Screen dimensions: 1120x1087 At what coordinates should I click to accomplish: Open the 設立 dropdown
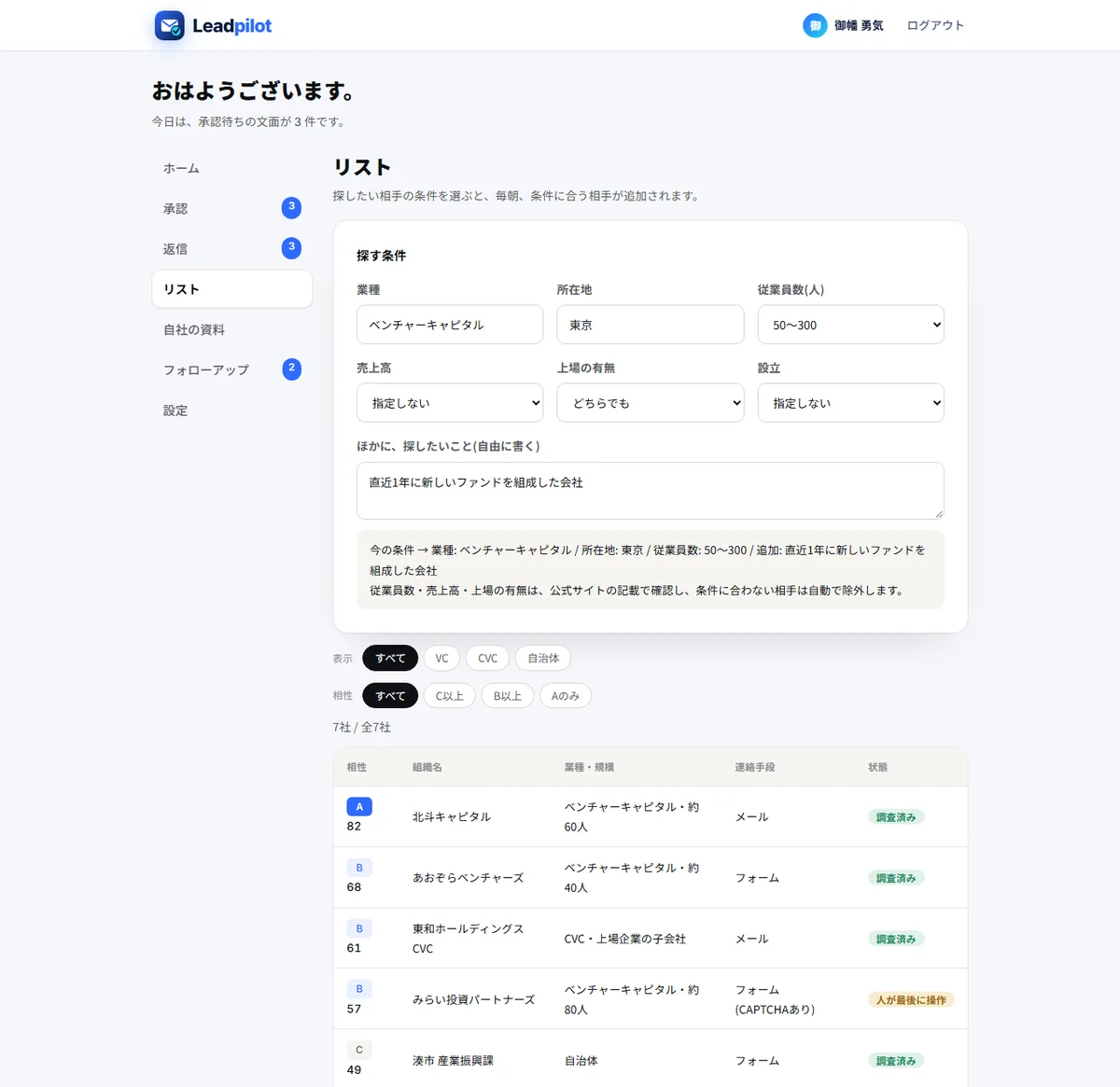850,403
